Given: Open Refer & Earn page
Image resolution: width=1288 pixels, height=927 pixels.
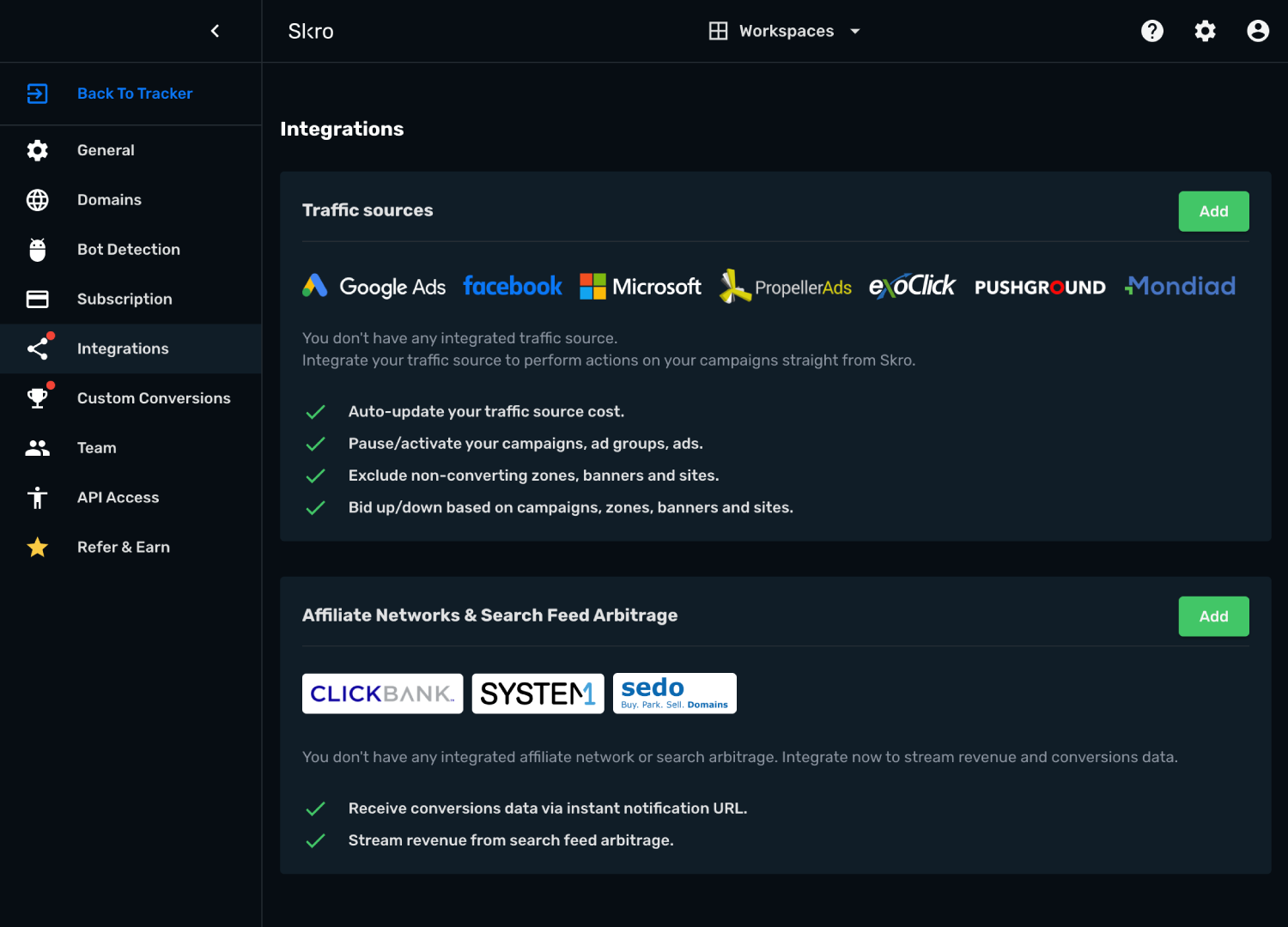Looking at the screenshot, I should (131, 548).
